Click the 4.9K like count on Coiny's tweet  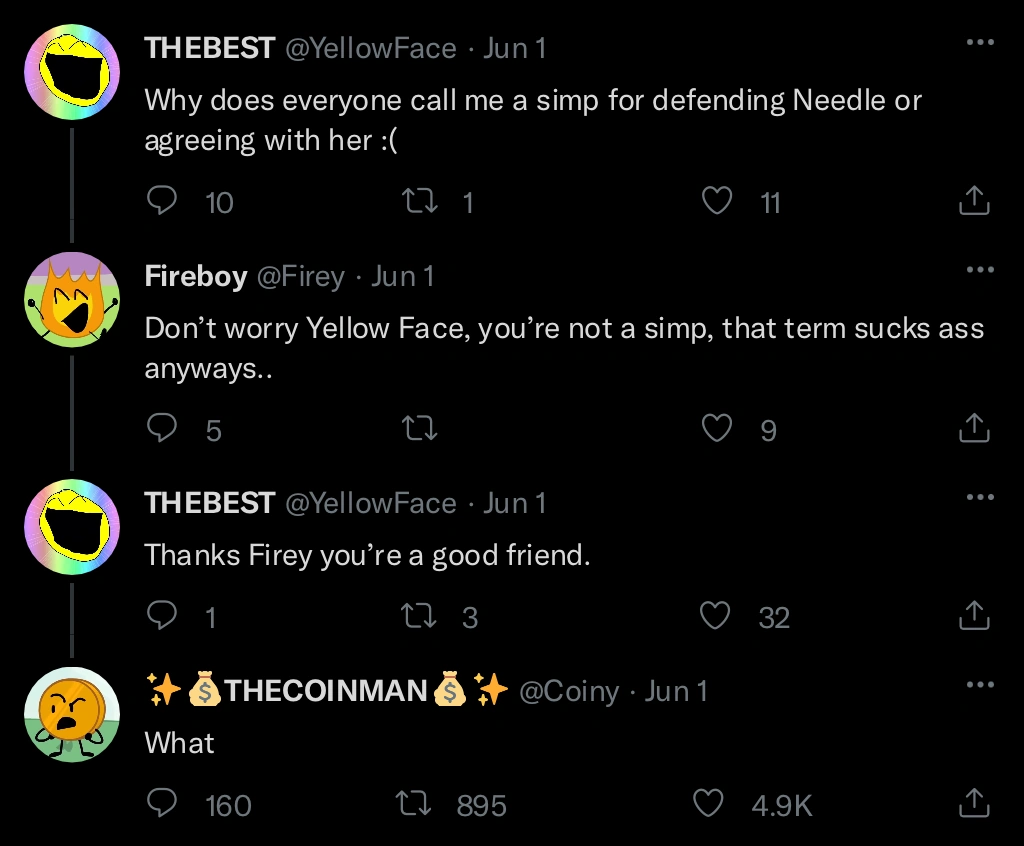click(x=780, y=803)
